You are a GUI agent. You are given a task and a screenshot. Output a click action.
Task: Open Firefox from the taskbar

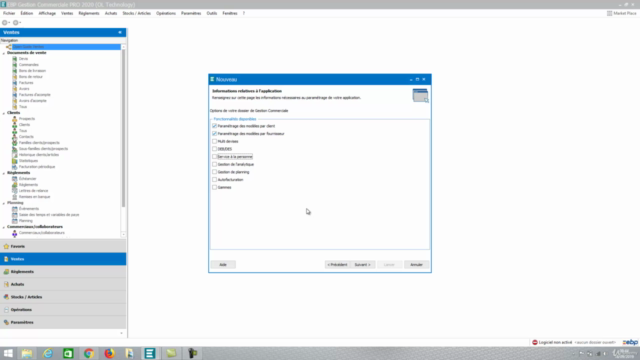pos(109,353)
